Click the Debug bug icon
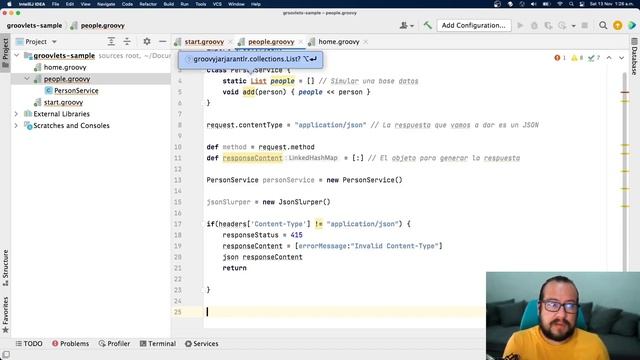The height and width of the screenshot is (360, 640). (534, 25)
